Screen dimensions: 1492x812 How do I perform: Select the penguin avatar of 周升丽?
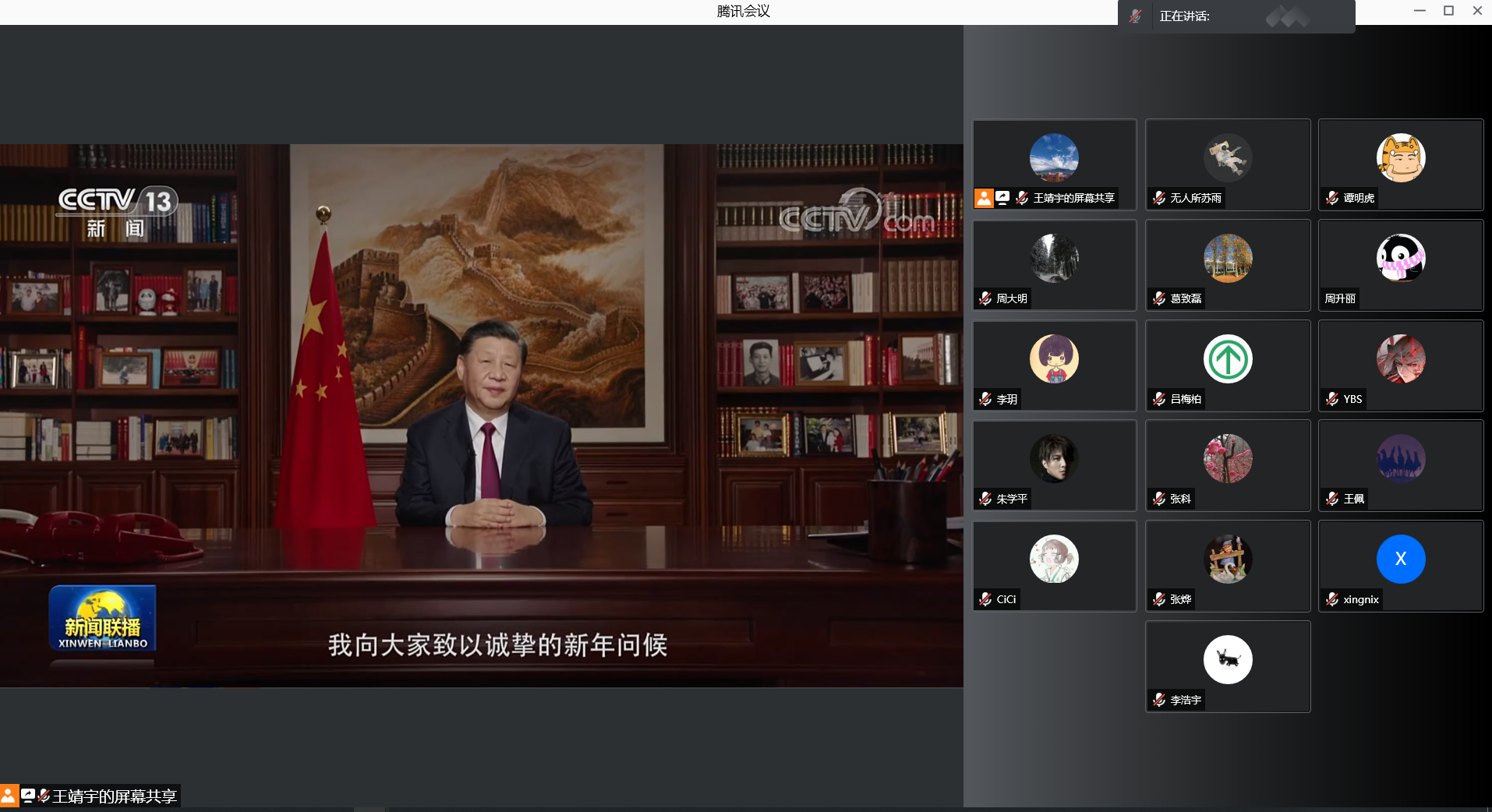click(x=1400, y=258)
